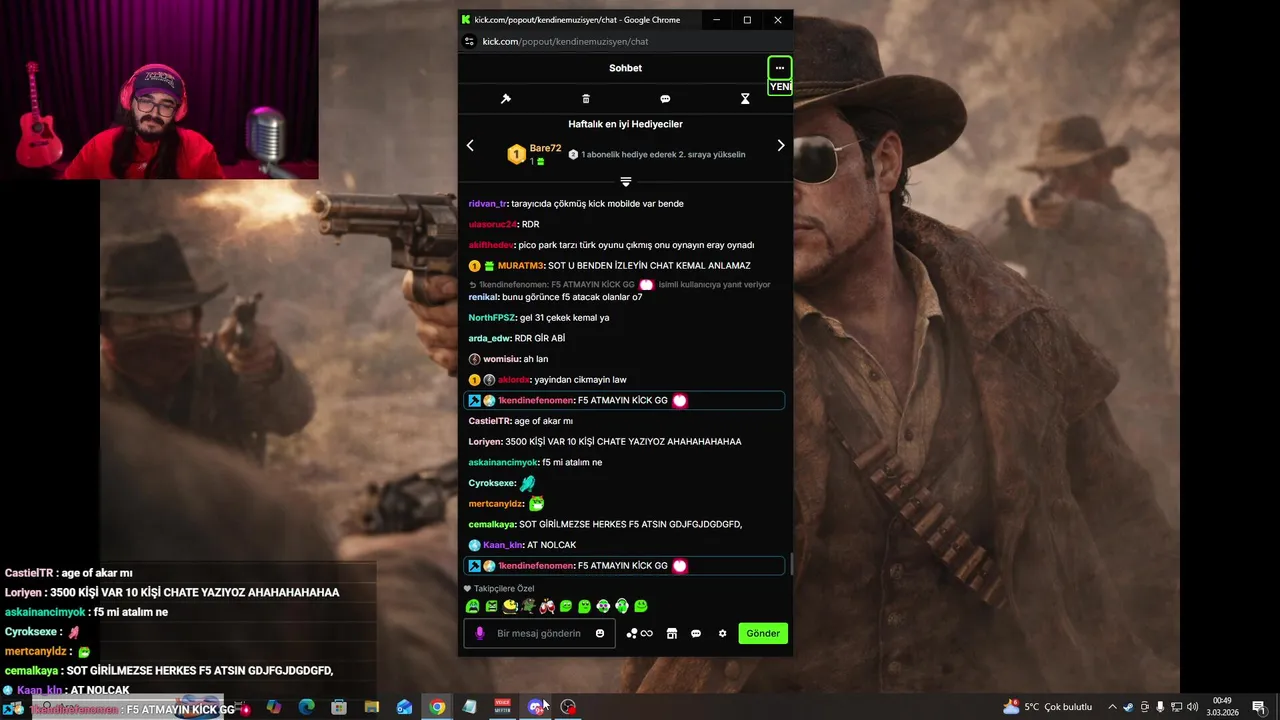Click username cemalkaya in chat window
This screenshot has width=1280, height=720.
(x=491, y=525)
